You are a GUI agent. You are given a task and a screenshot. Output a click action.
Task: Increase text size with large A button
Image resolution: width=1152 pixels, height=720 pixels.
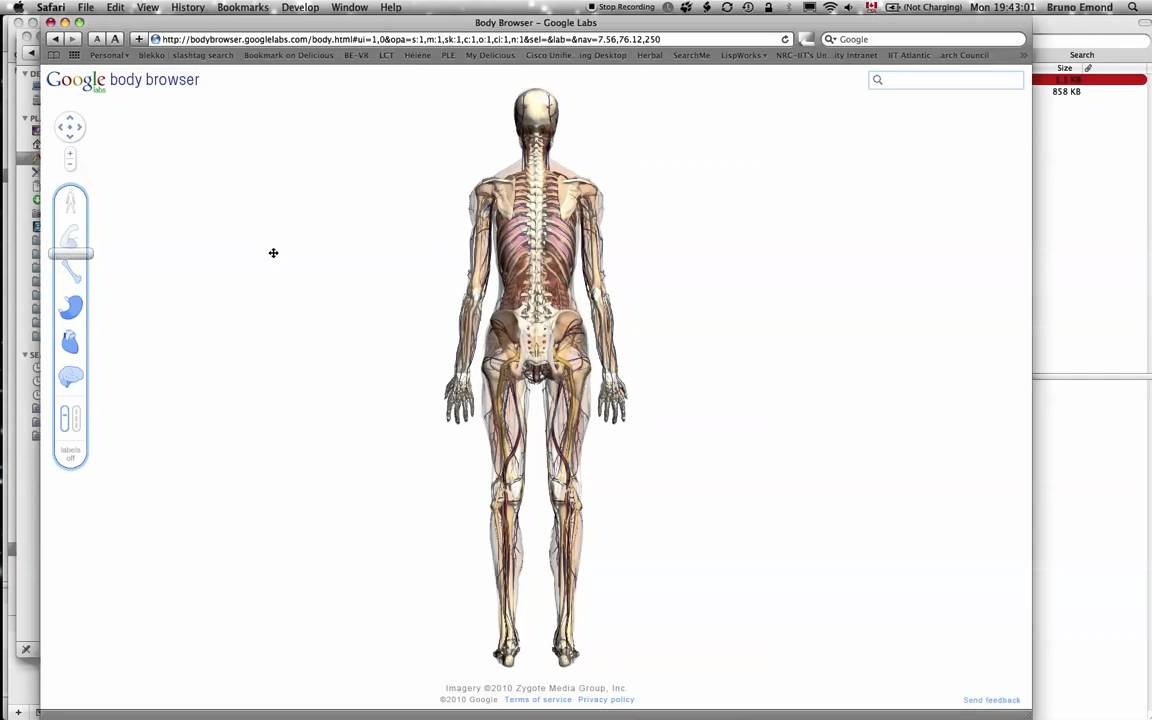point(115,39)
